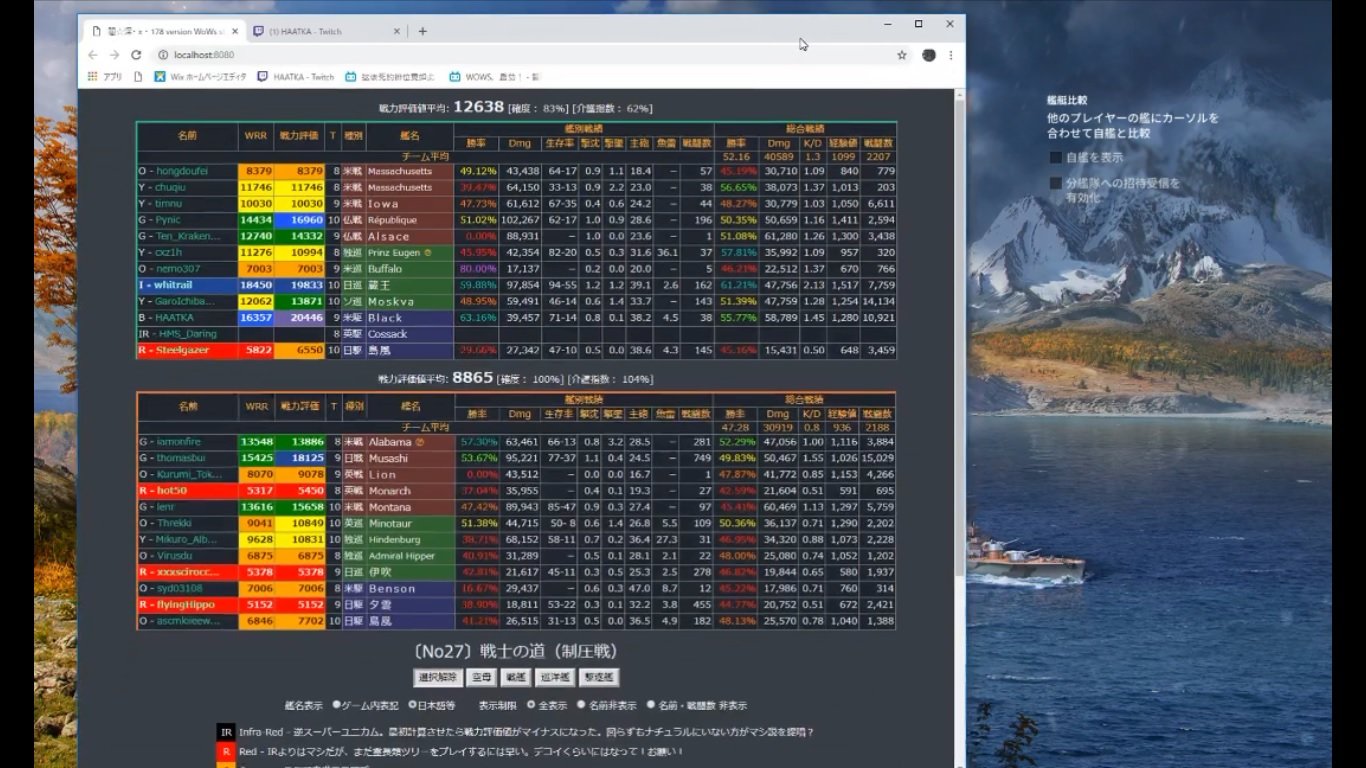Click player name Pynic
Image resolution: width=1366 pixels, height=768 pixels.
coord(168,220)
